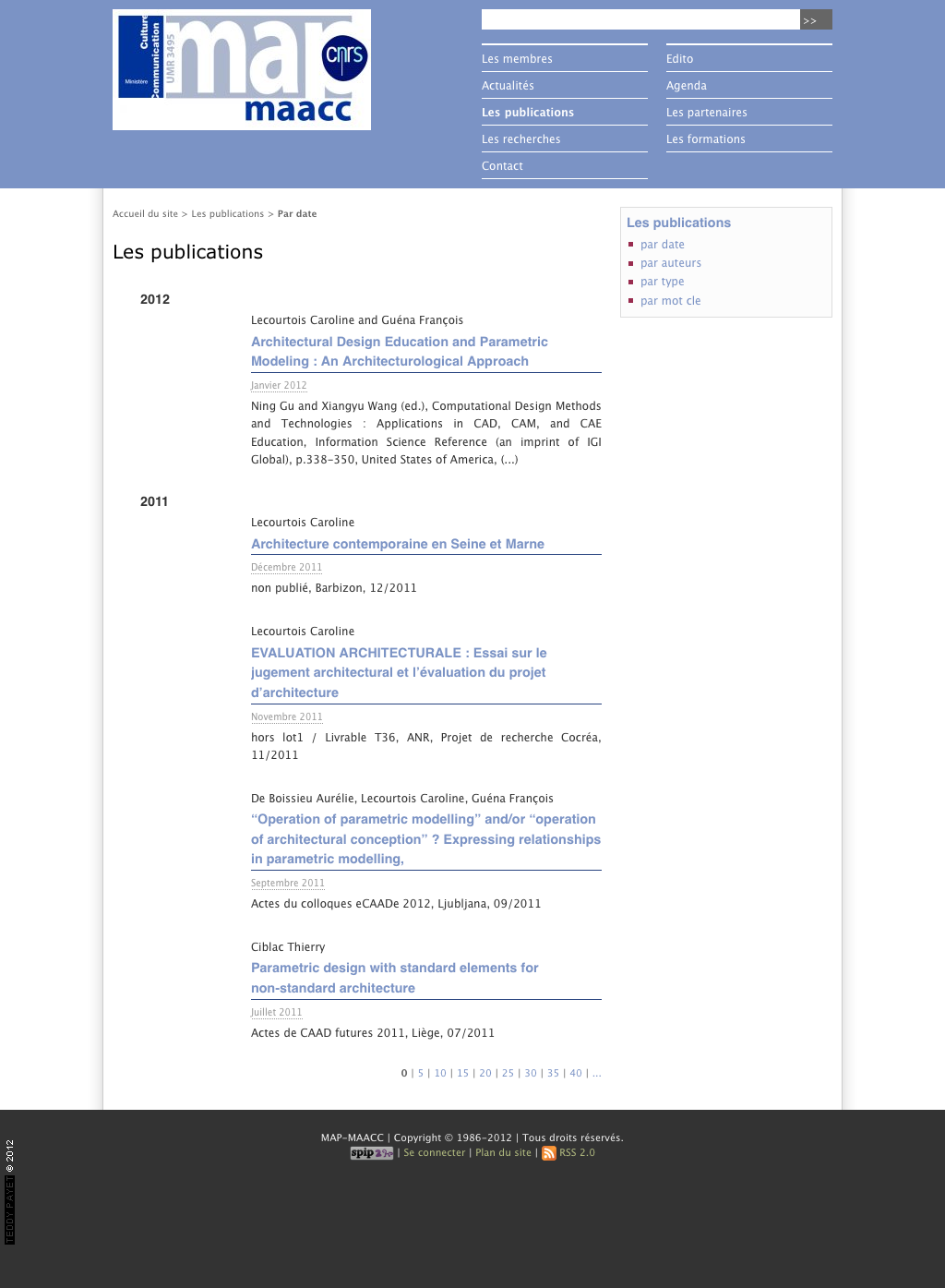Jump to pagination offset 40
The width and height of the screenshot is (945, 1288).
pos(575,1074)
